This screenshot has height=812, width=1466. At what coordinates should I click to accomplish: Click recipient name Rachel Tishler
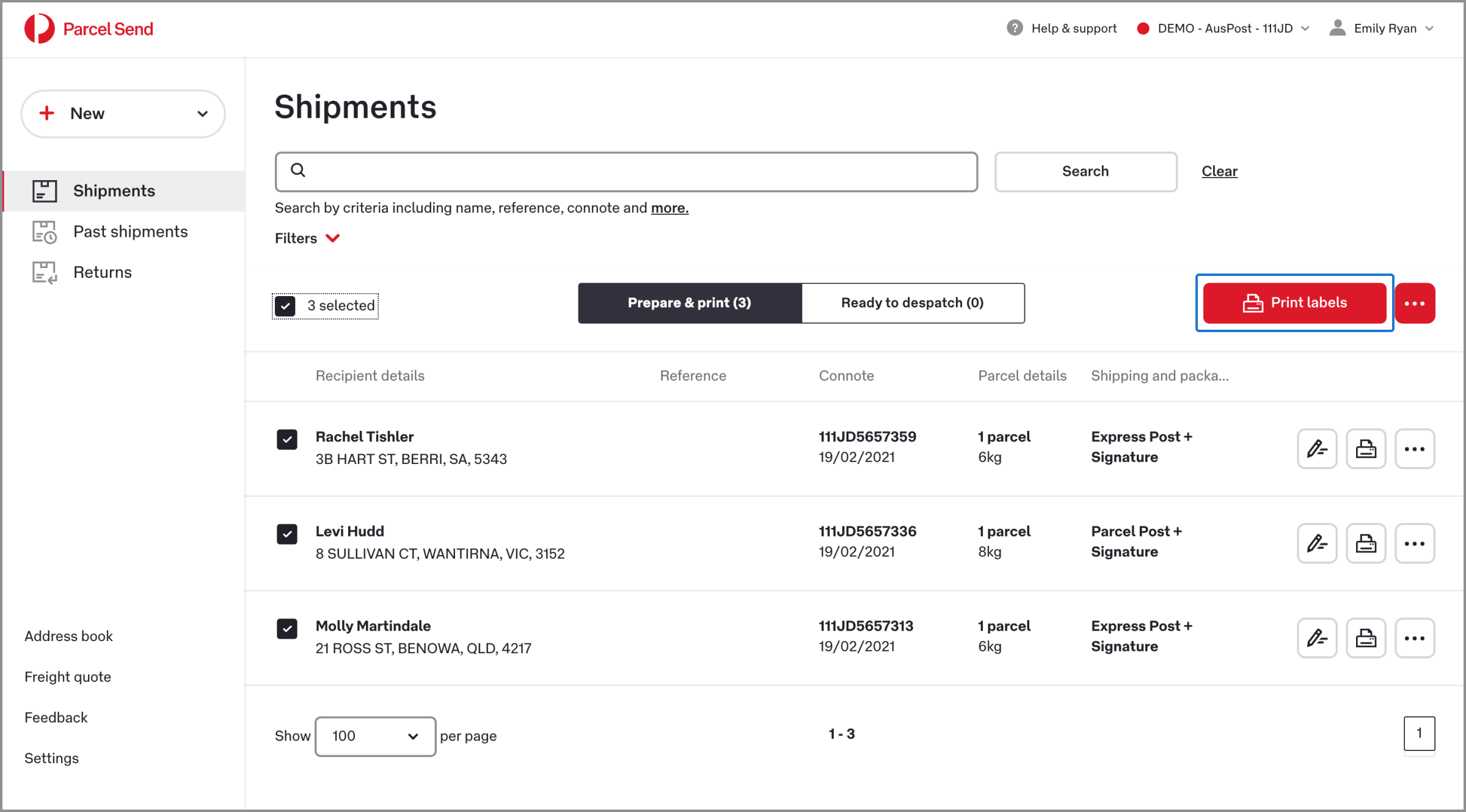(x=365, y=437)
